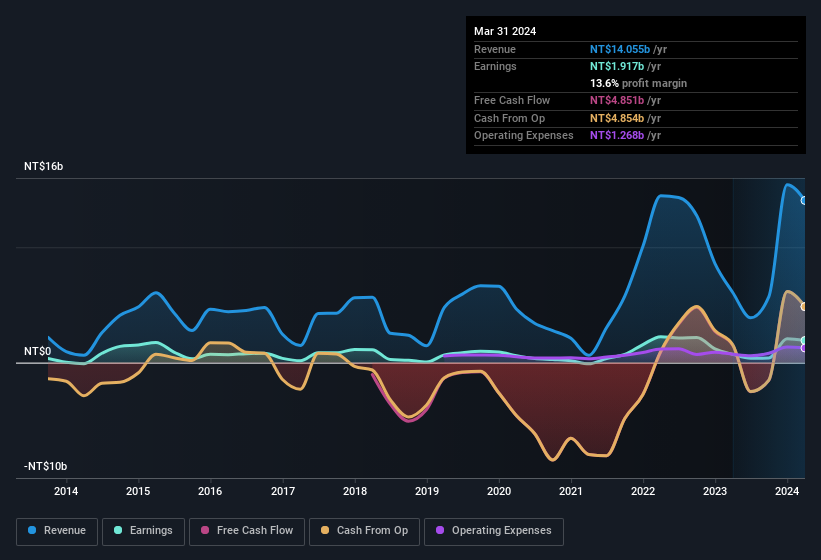Viewport: 821px width, 560px height.
Task: Click the blue Revenue legend dot
Action: click(x=33, y=530)
